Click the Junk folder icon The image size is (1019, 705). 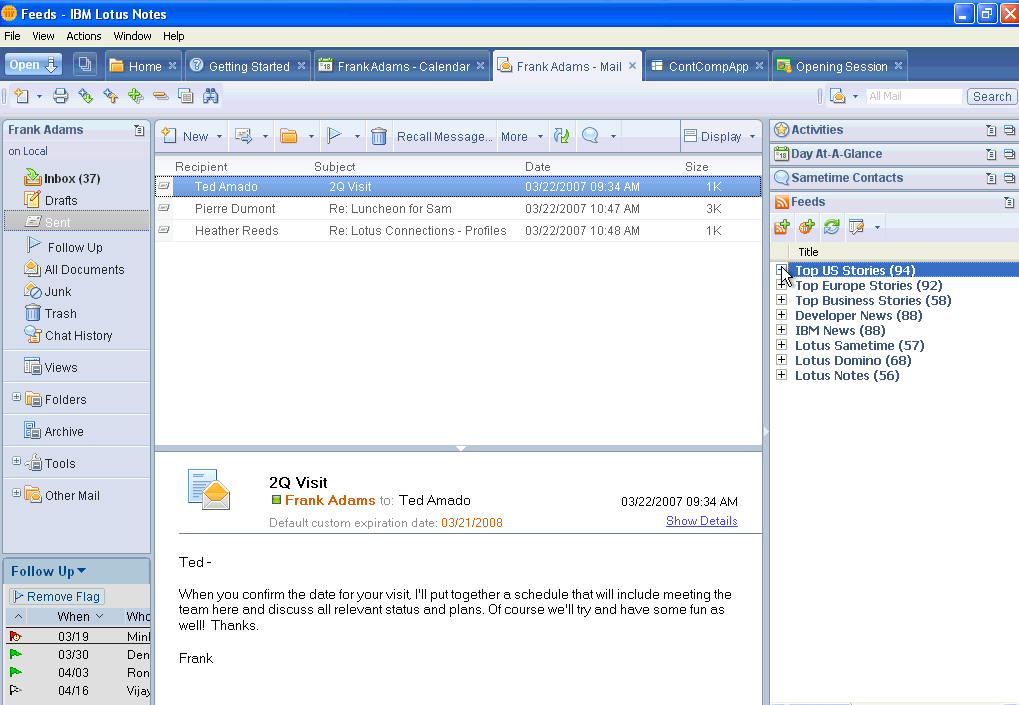(x=33, y=291)
